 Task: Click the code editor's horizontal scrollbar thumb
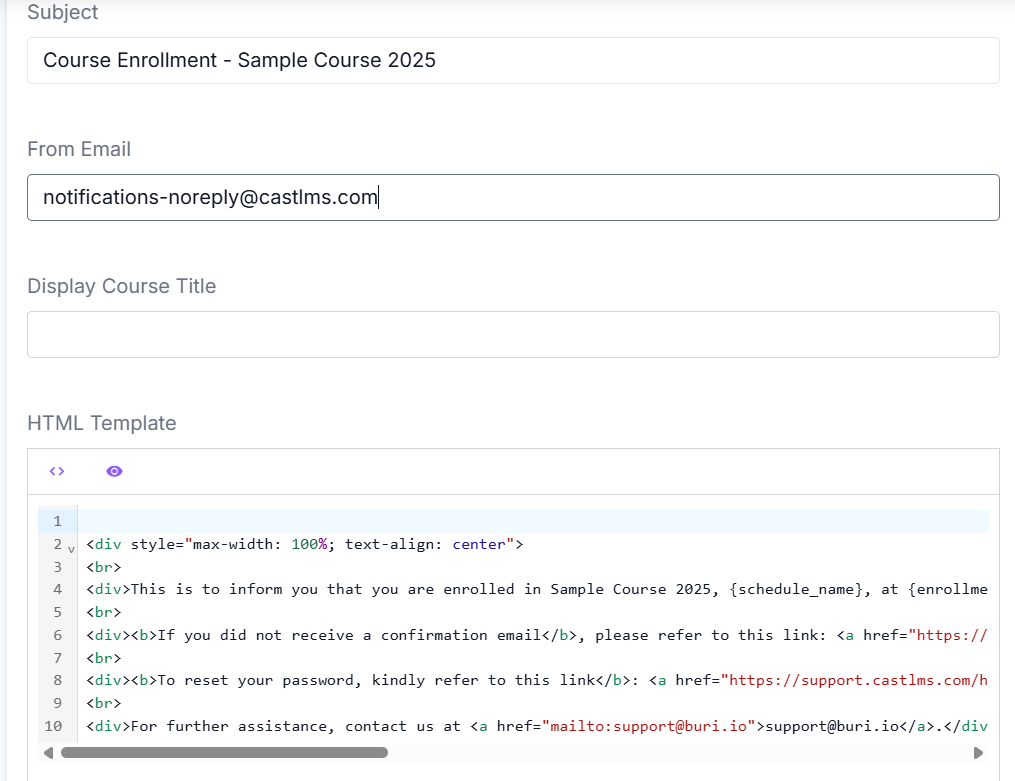tap(224, 752)
